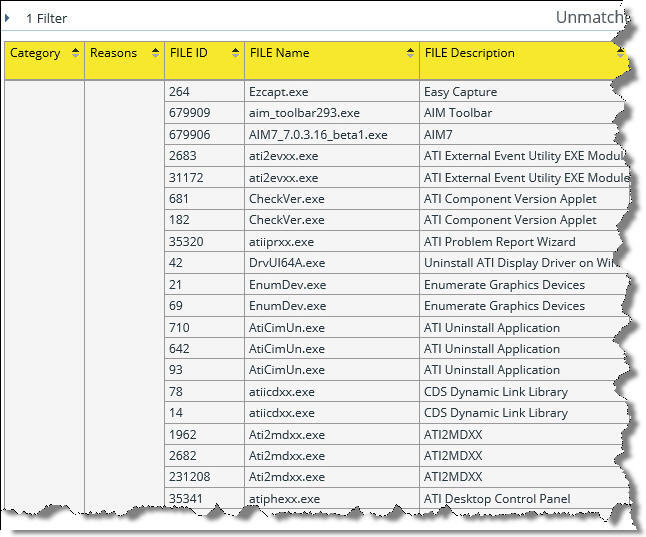Select Uninstall ATI Display Driver description
Viewport: 646px width, 537px height.
(521, 263)
